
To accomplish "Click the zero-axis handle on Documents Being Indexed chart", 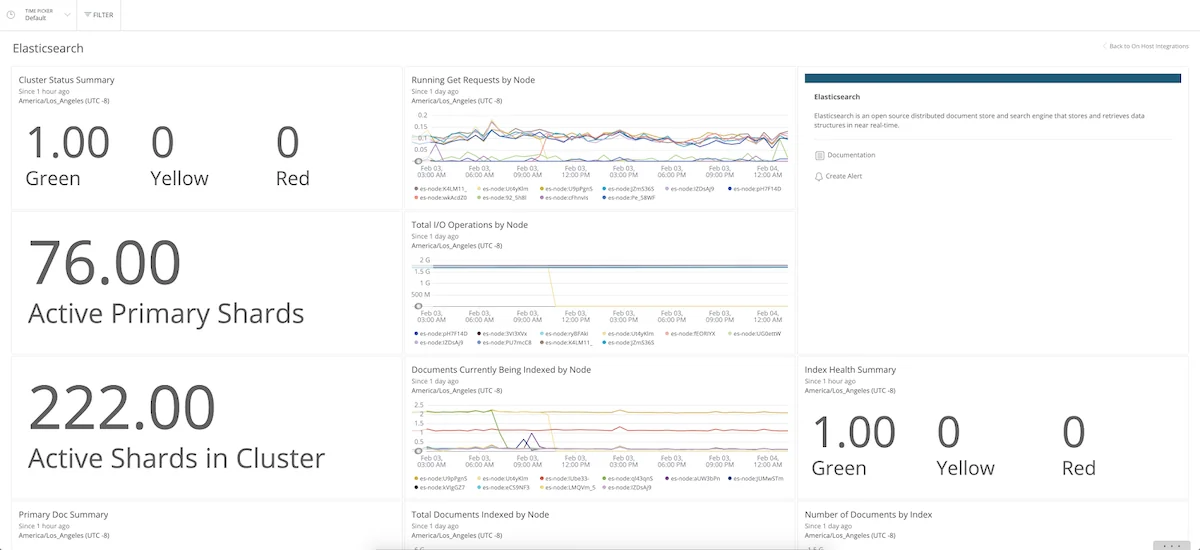I will pyautogui.click(x=417, y=451).
